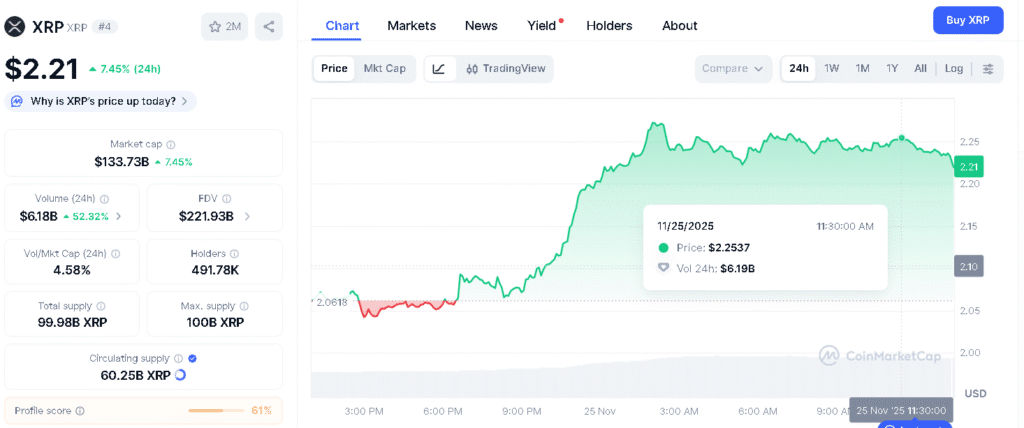Open the Holders tab
The height and width of the screenshot is (428, 1024).
pos(609,26)
